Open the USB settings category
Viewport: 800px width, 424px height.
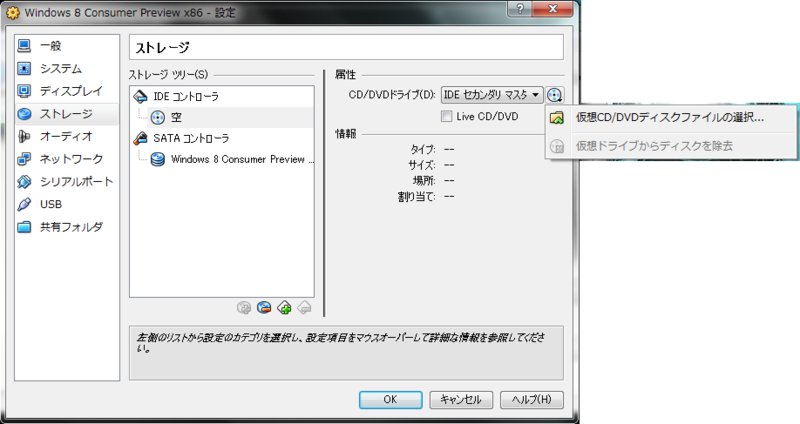click(x=67, y=204)
